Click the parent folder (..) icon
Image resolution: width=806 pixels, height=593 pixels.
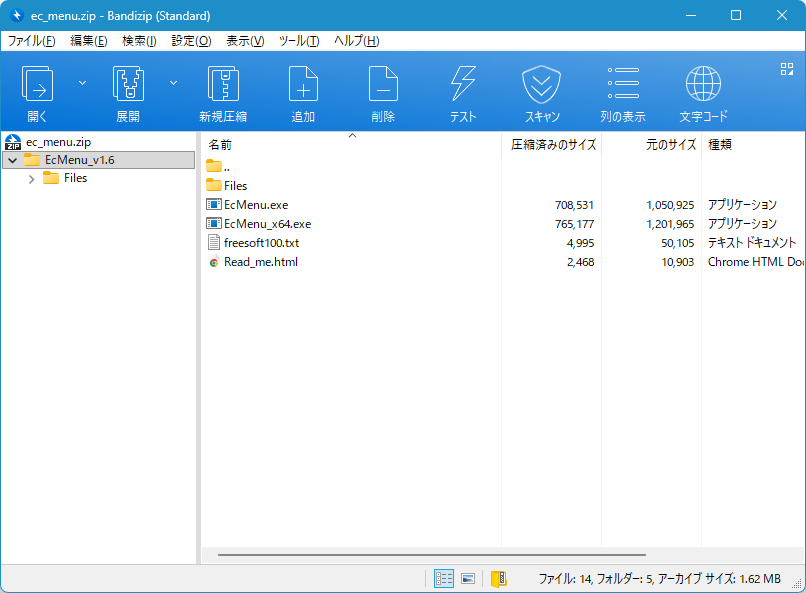214,165
